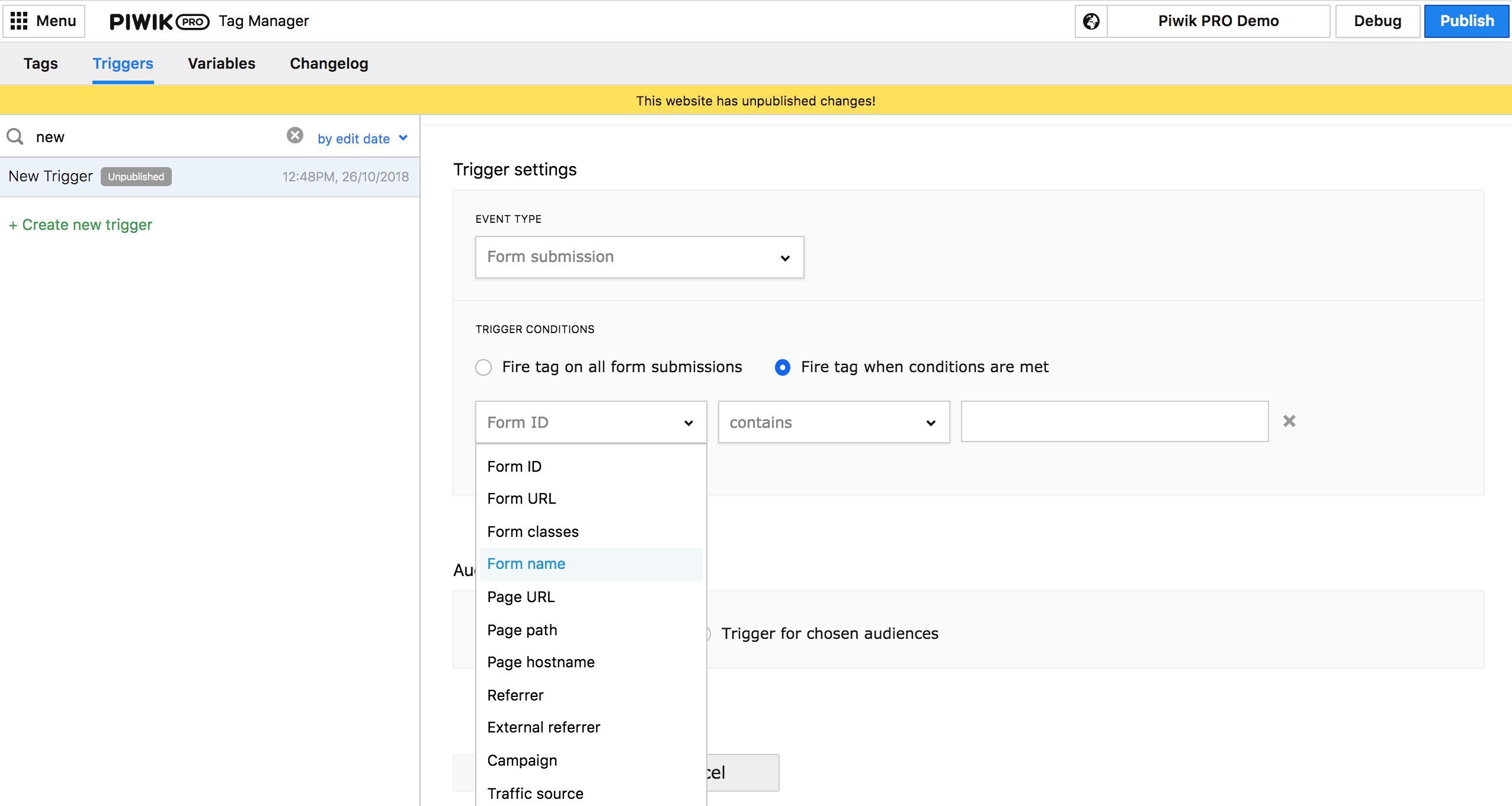
Task: Open the Piwik PRO Demo site selector
Action: (x=1218, y=21)
